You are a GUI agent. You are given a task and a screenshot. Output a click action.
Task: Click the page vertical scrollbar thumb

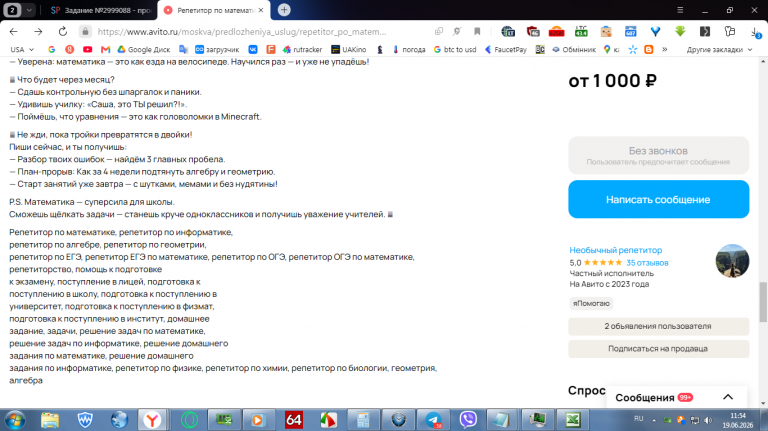coord(763,302)
